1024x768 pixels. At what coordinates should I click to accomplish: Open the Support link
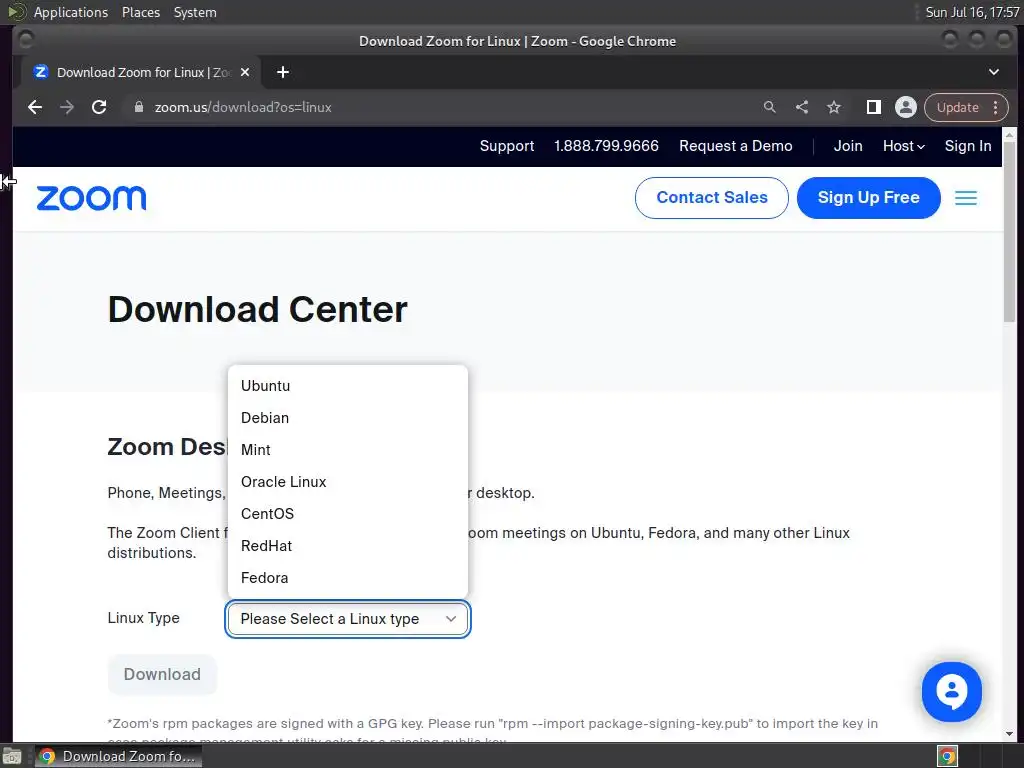pos(507,146)
